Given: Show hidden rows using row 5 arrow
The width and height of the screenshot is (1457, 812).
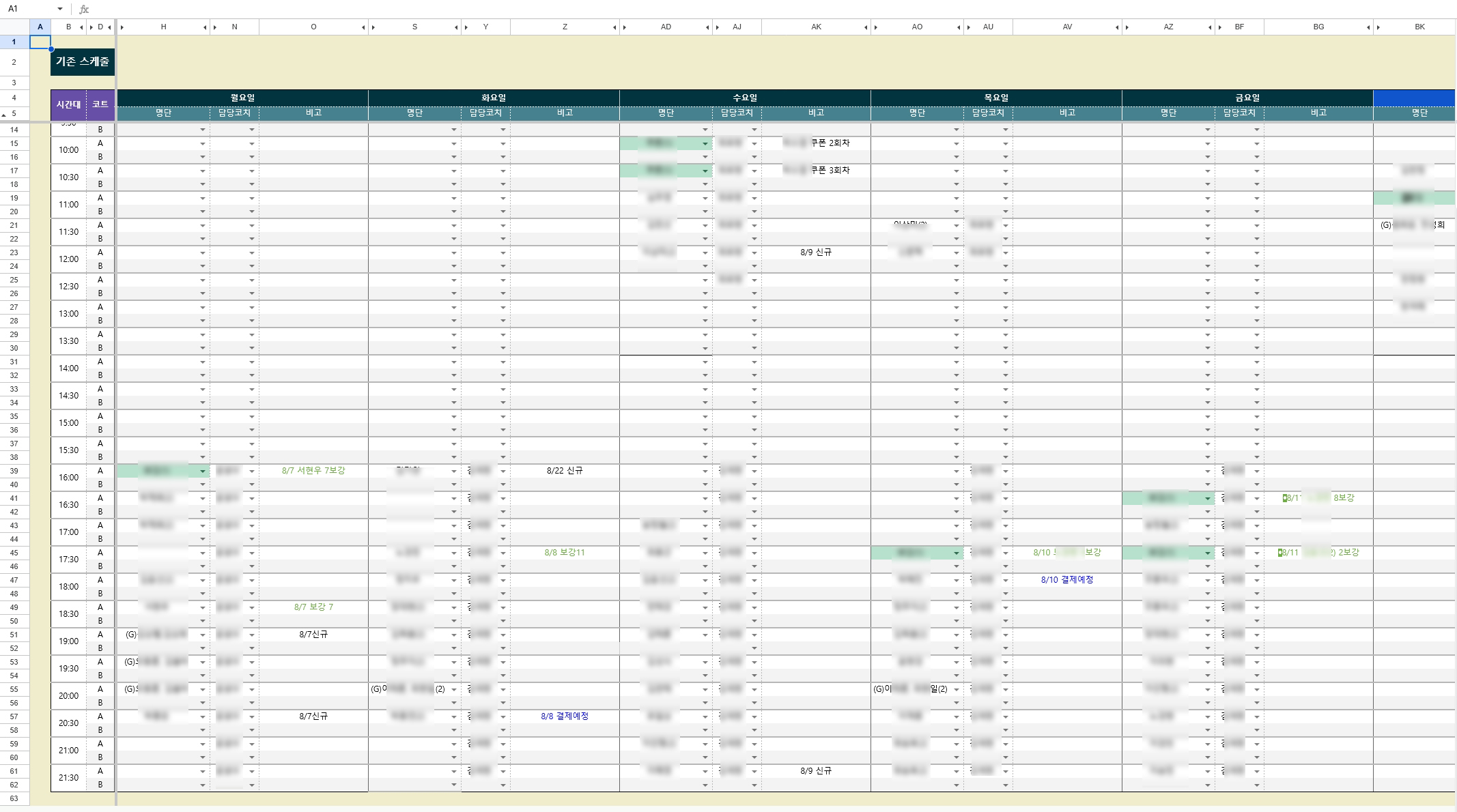Looking at the screenshot, I should tap(5, 115).
